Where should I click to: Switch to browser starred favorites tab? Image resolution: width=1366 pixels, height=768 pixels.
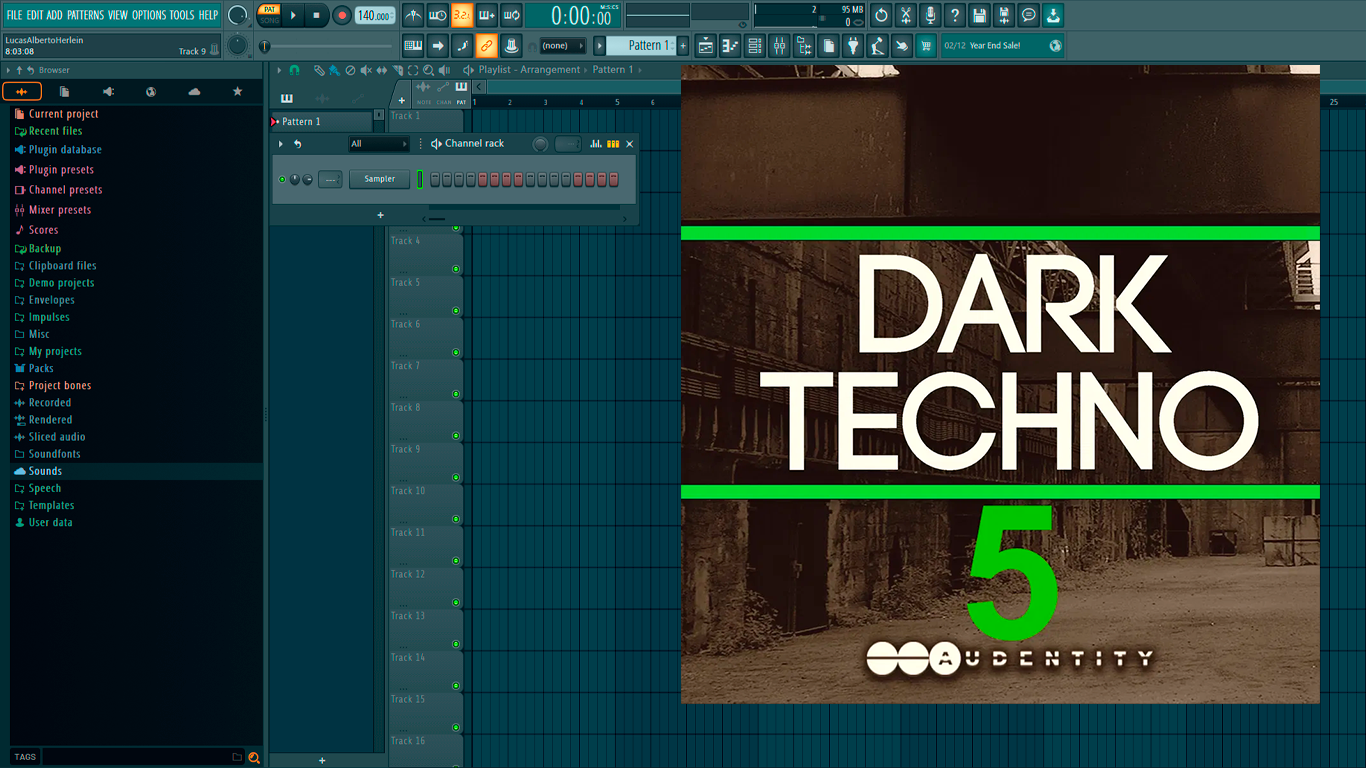point(237,91)
